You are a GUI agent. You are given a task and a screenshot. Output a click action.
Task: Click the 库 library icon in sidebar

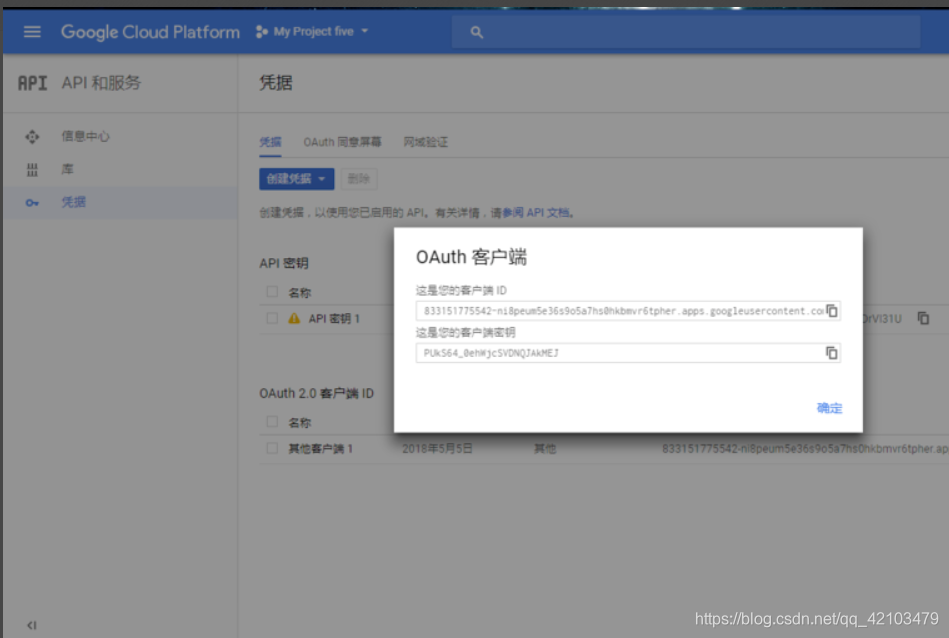(x=34, y=169)
